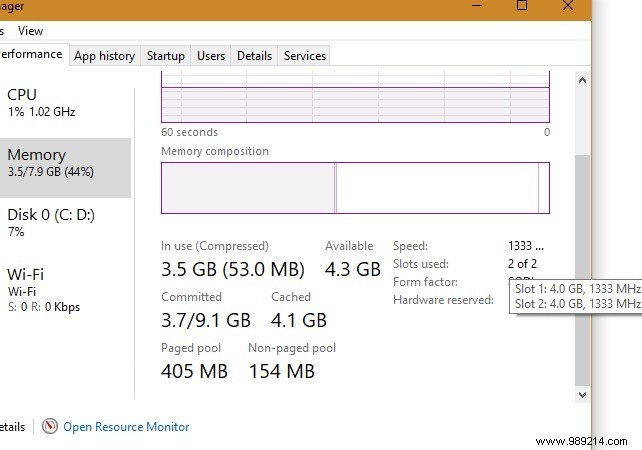Click the '405 MB' paged pool value
The image size is (642, 450).
click(x=194, y=371)
